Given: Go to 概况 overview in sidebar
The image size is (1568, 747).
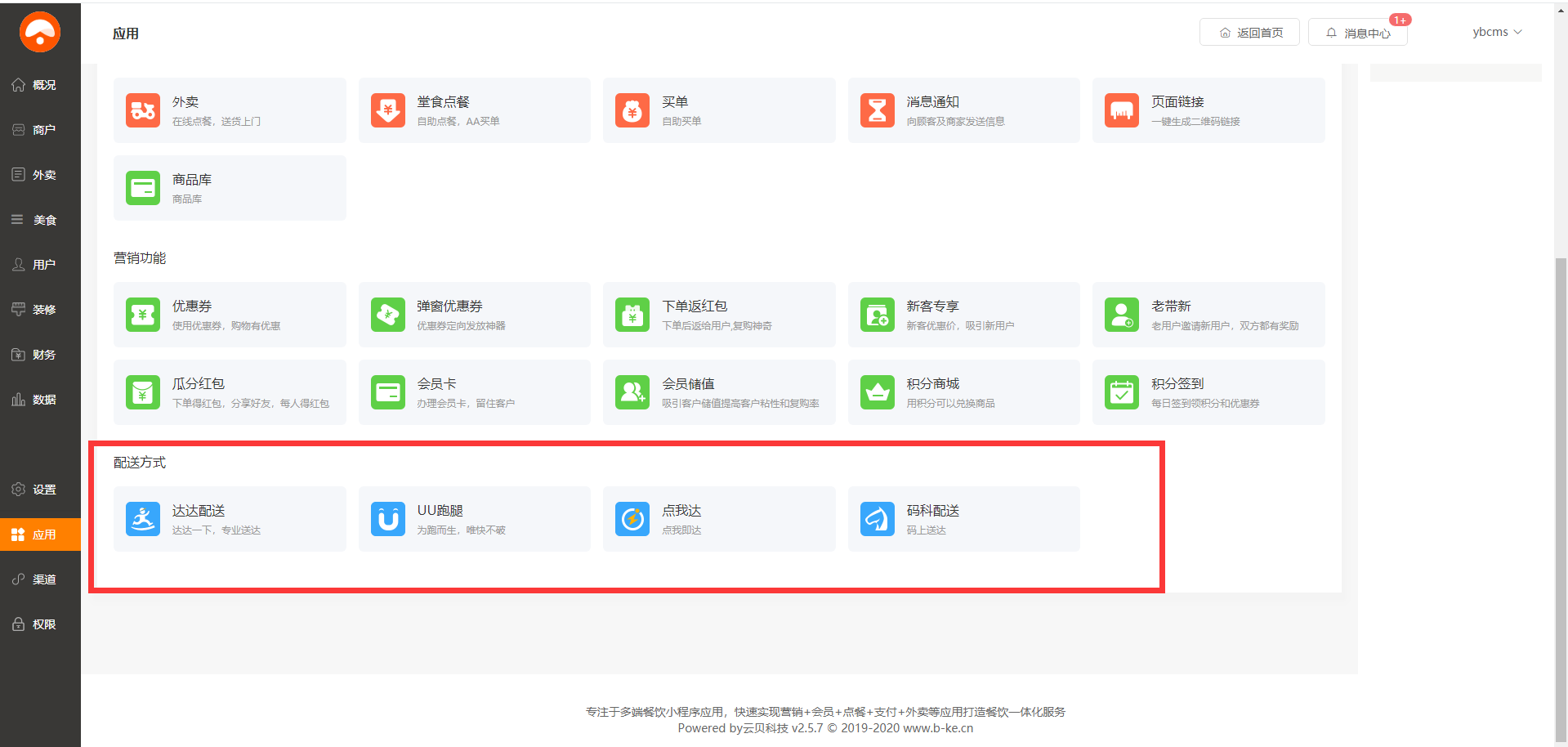Looking at the screenshot, I should click(40, 85).
